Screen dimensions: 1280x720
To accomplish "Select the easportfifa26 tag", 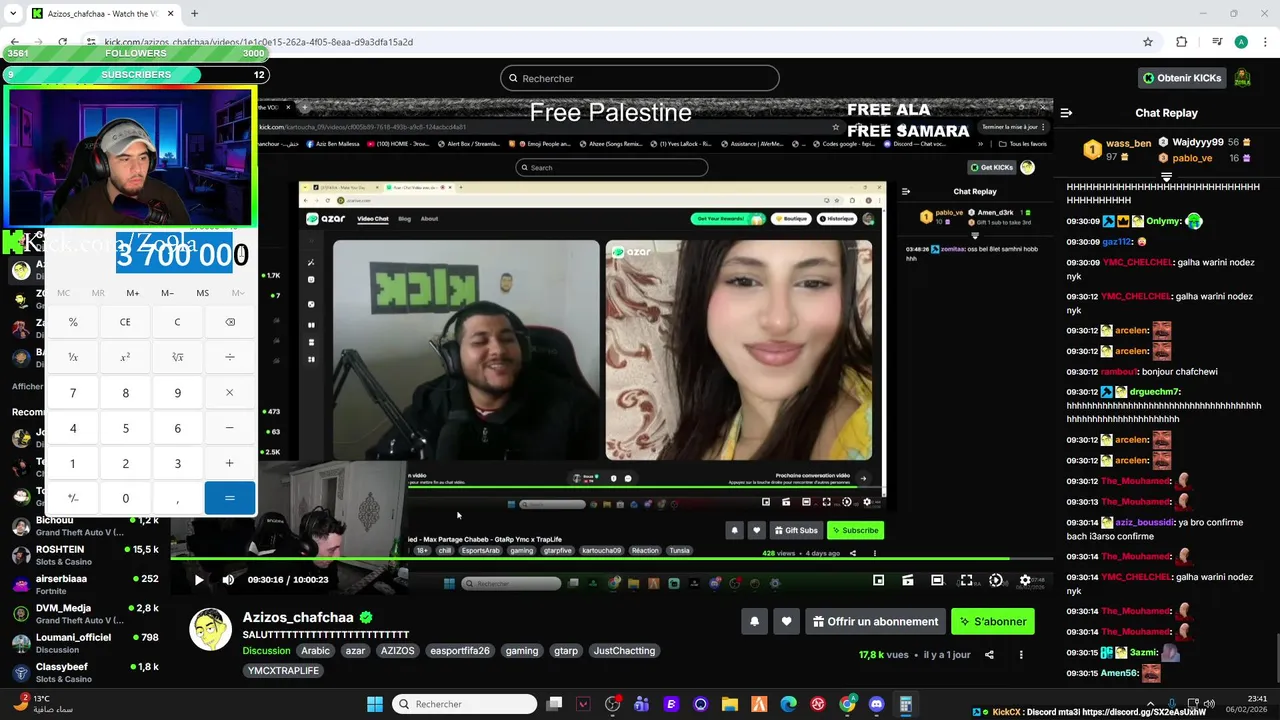I will click(x=460, y=651).
